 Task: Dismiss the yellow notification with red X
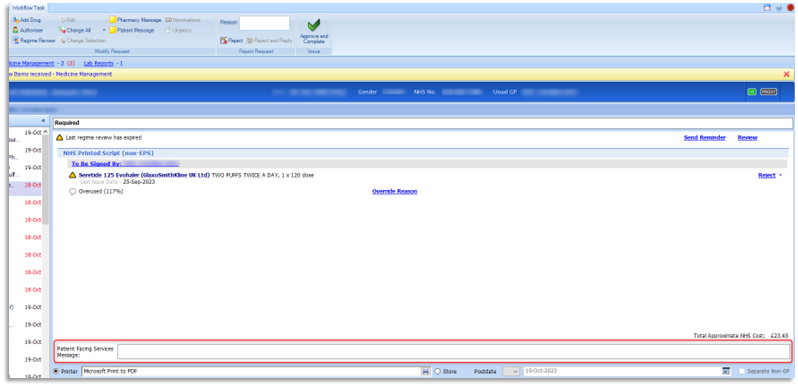(x=786, y=74)
